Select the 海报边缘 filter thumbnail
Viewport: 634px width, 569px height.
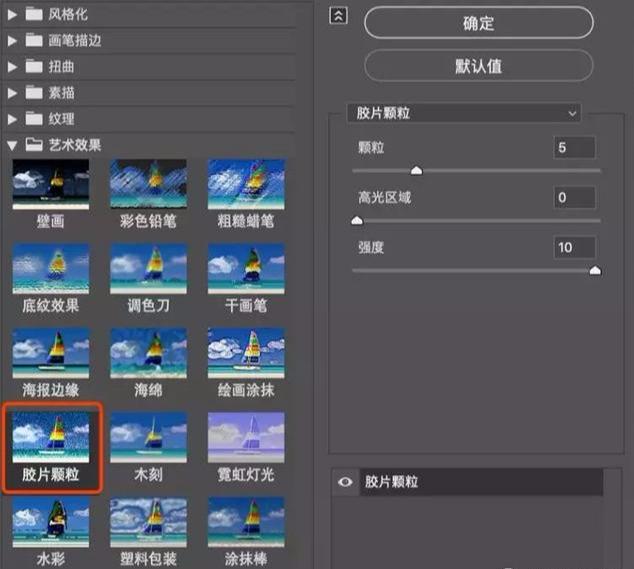[x=51, y=353]
